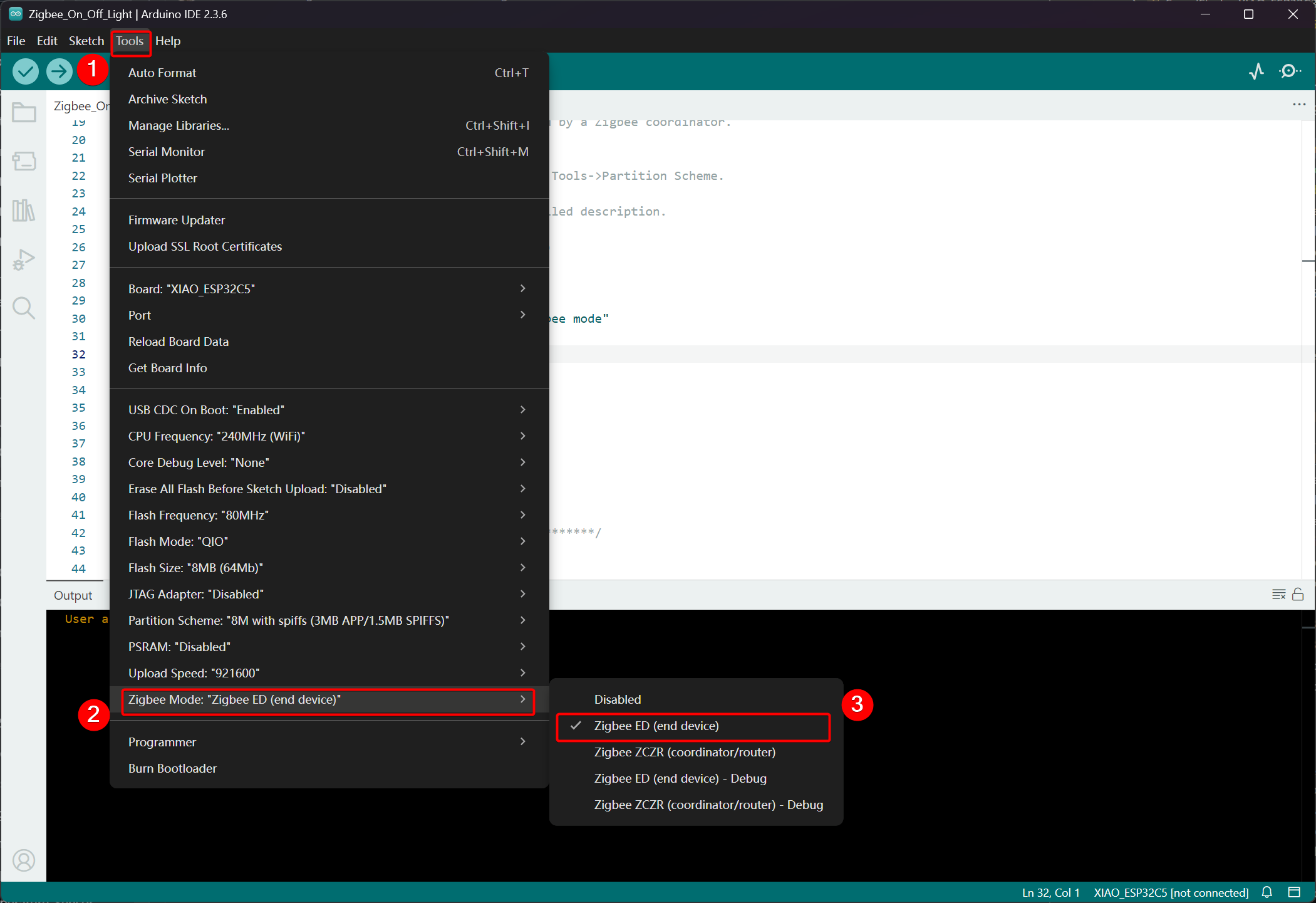Open the Sketchbook folder sidebar icon

click(24, 113)
